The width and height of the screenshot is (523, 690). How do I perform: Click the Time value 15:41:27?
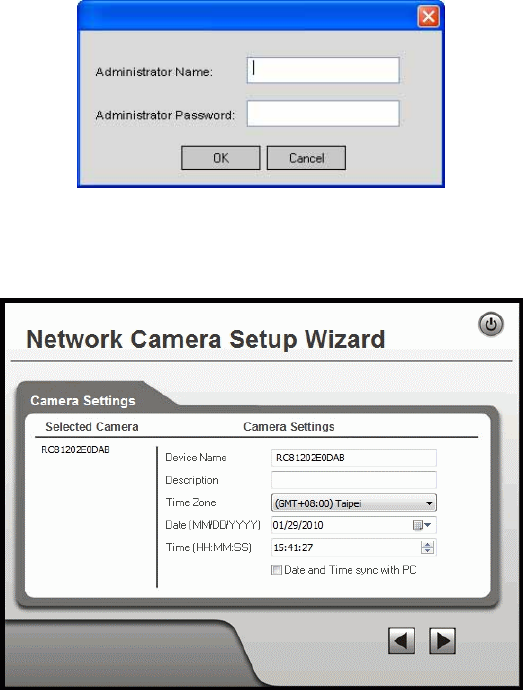(x=293, y=547)
